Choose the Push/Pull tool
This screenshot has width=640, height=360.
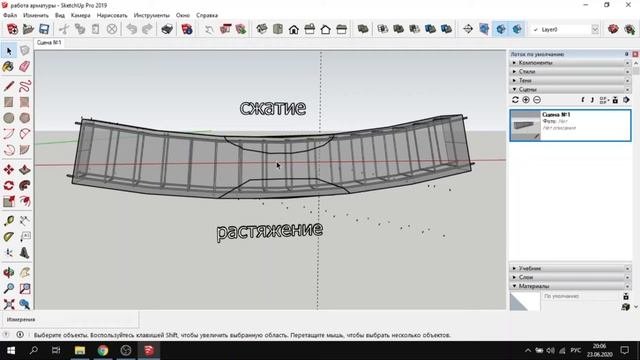coord(24,169)
